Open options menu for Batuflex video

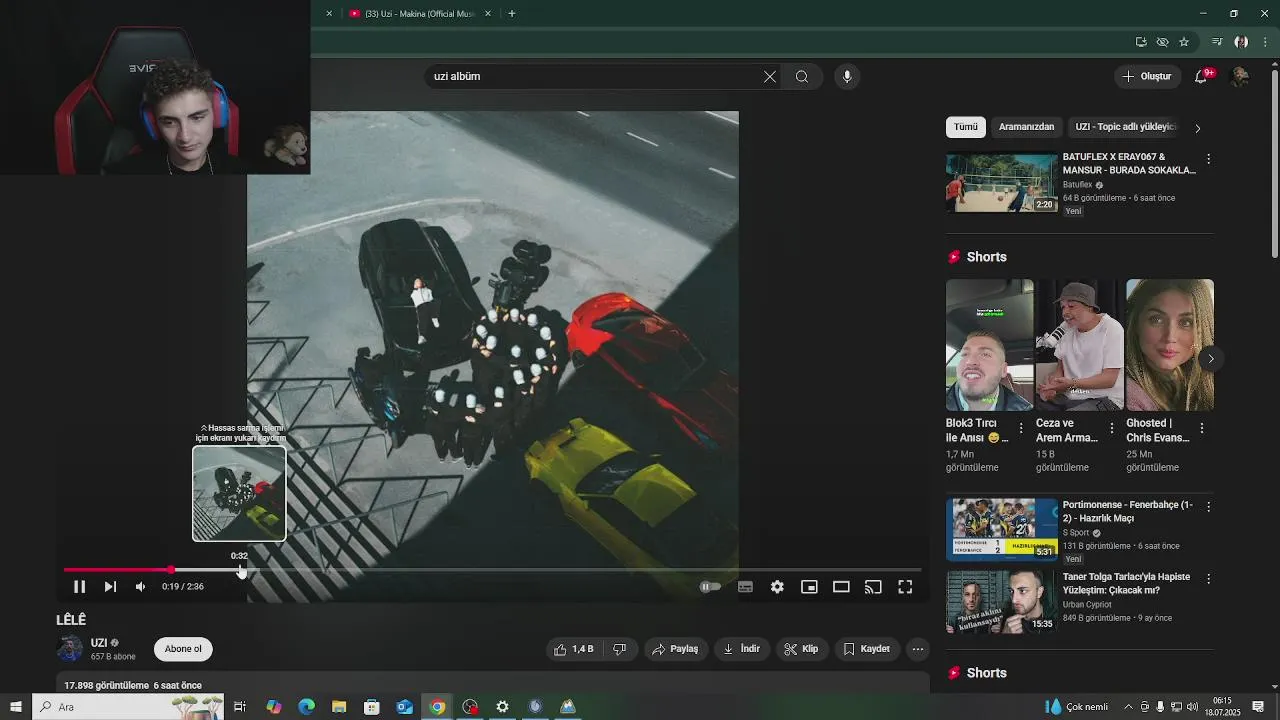(1208, 160)
